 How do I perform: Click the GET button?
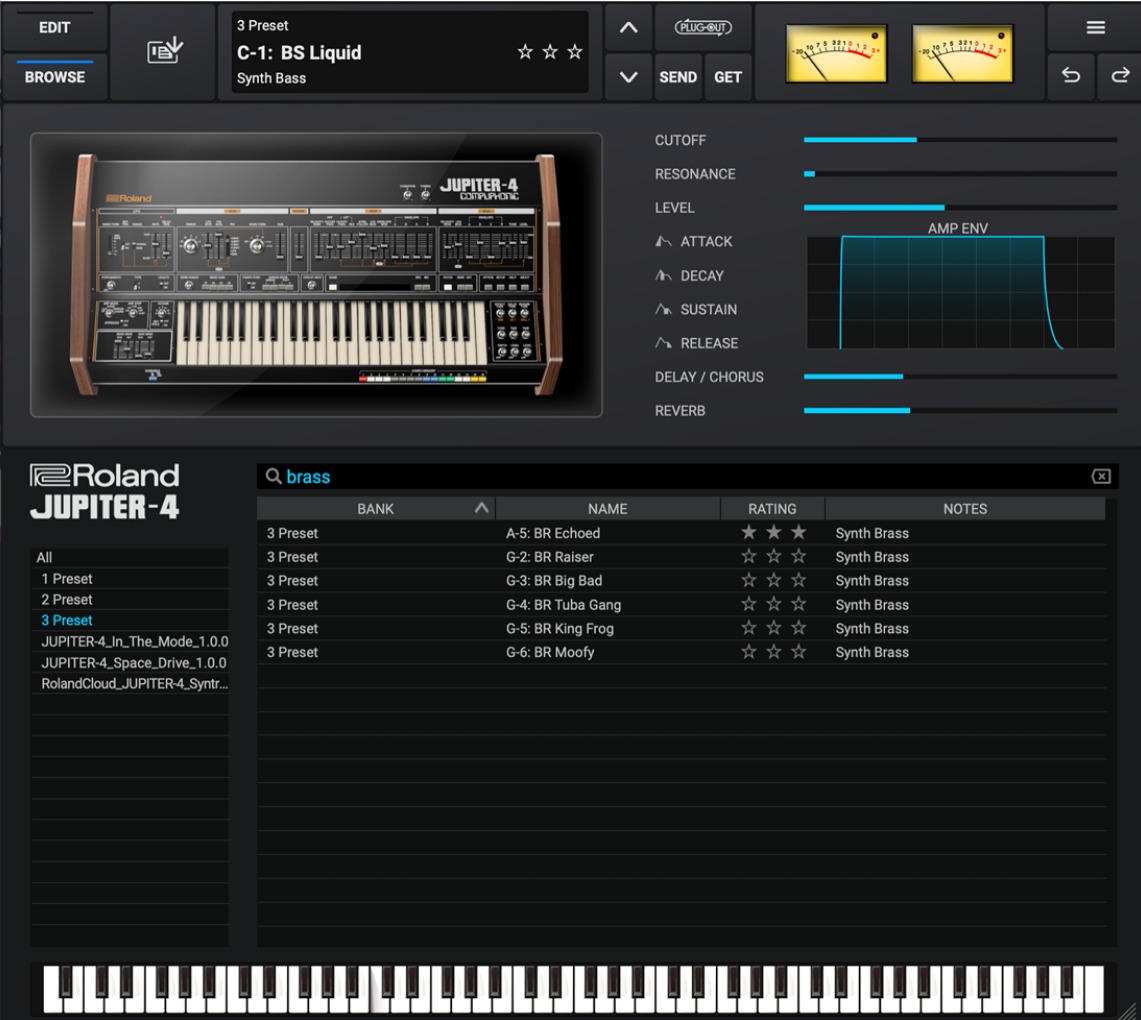point(728,77)
